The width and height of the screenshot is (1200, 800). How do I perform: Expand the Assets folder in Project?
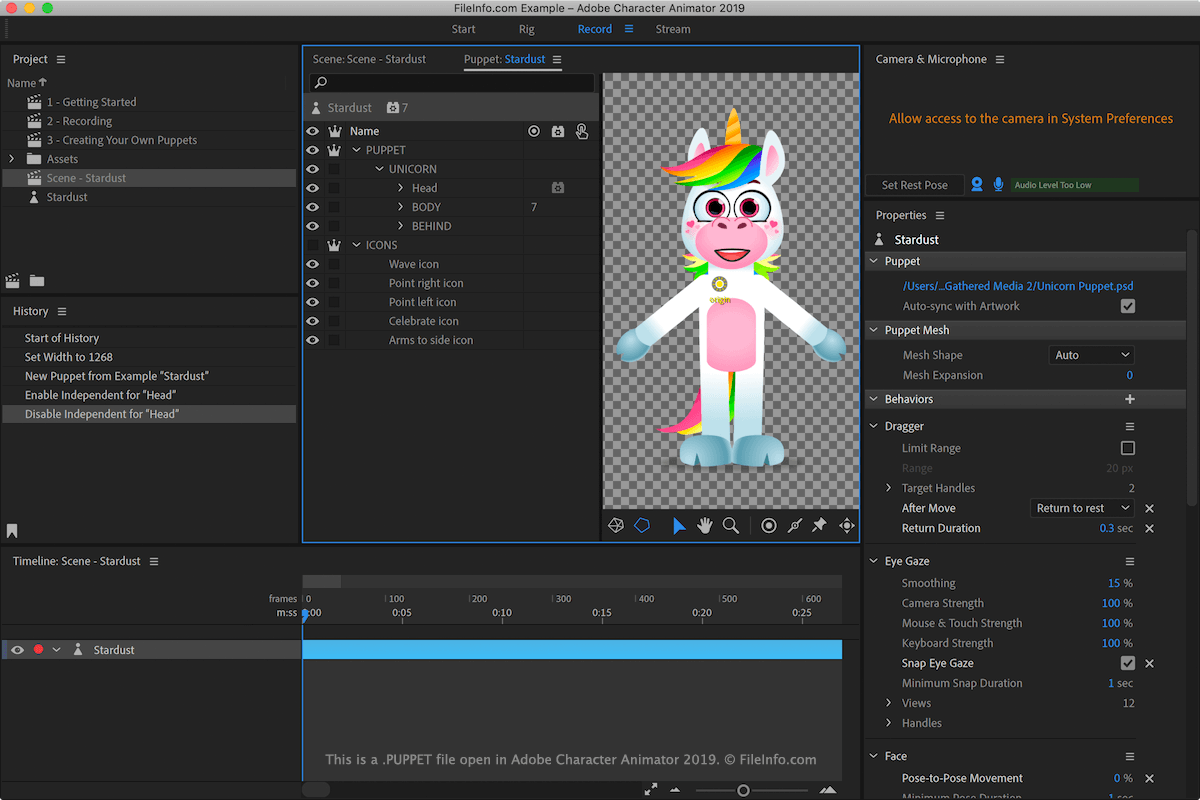(11, 159)
